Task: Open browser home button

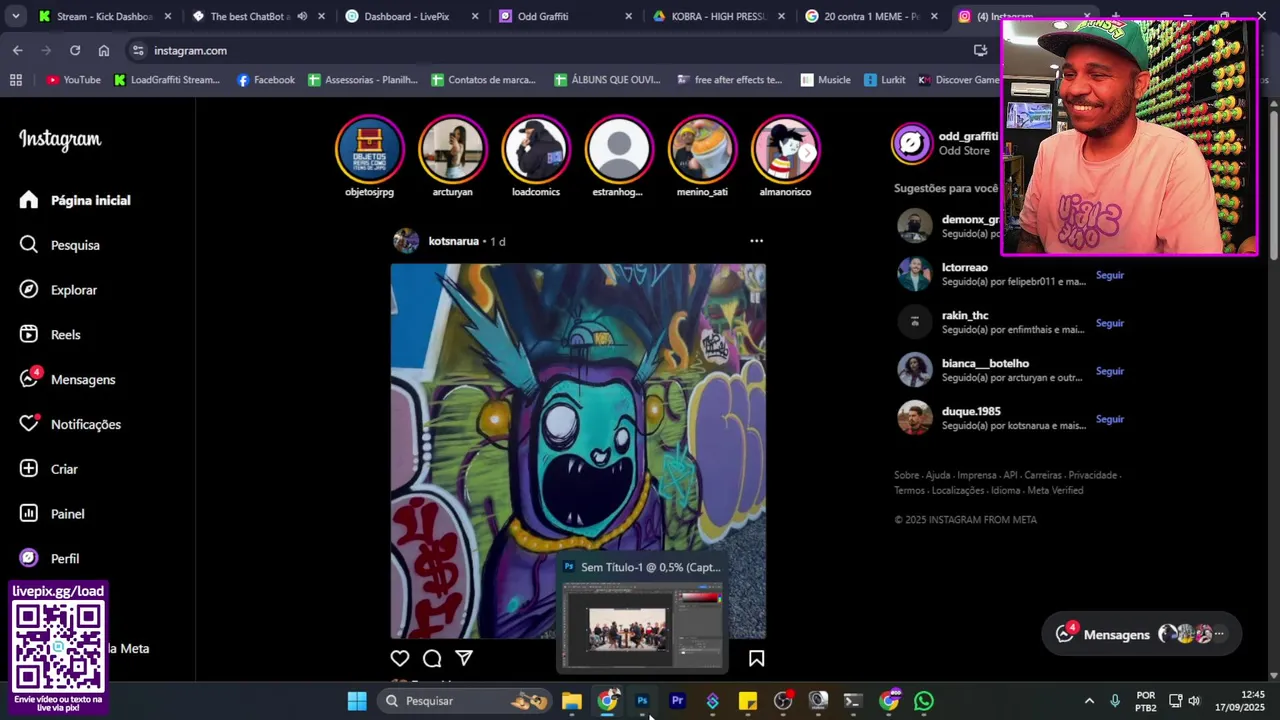Action: click(x=104, y=50)
